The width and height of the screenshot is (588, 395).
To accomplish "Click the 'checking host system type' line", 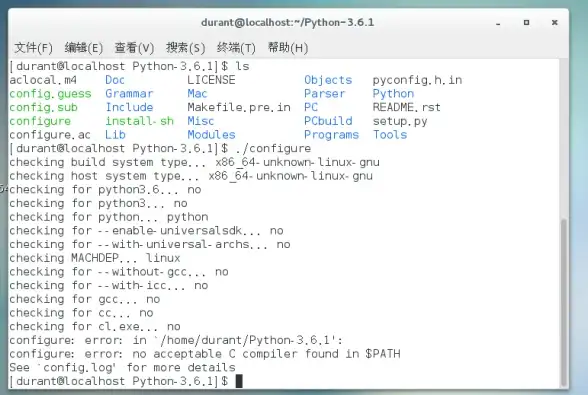I will click(191, 176).
